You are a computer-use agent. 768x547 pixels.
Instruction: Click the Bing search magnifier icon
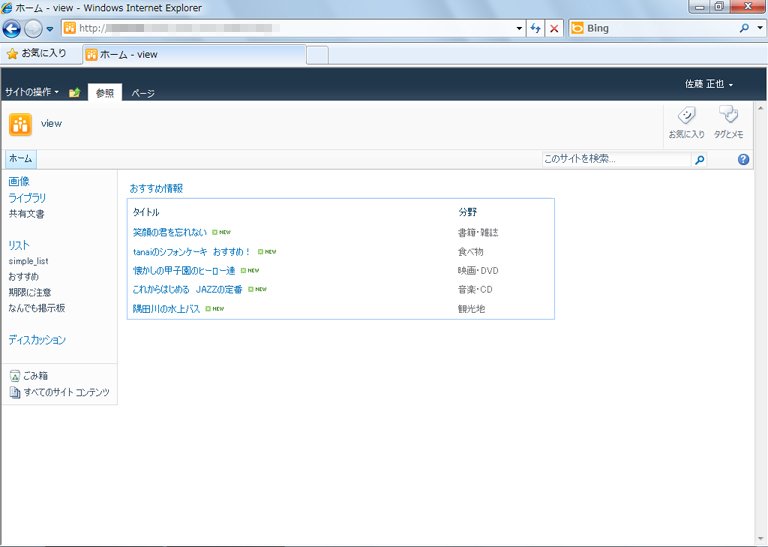744,28
